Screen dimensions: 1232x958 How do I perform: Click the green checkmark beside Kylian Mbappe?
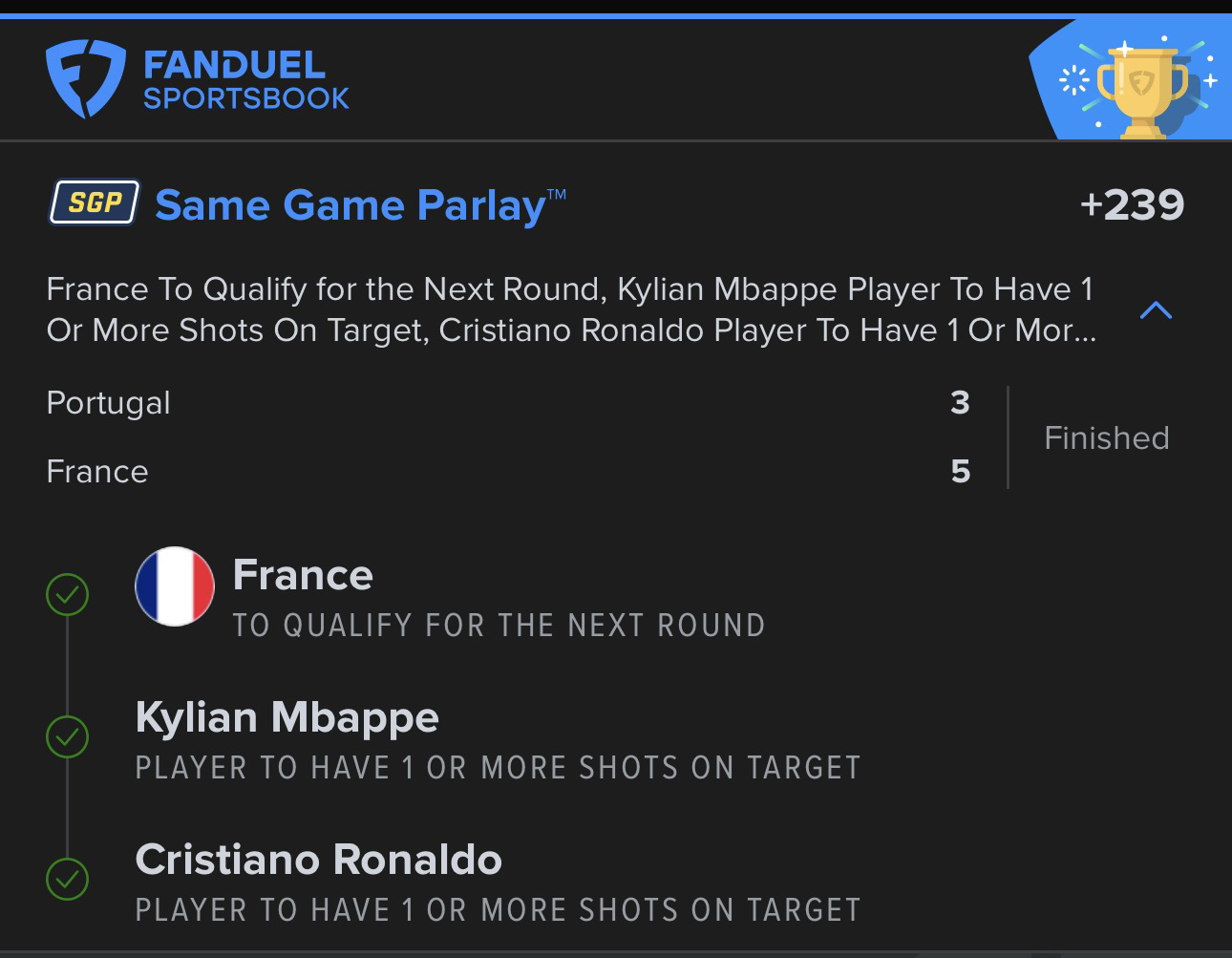click(67, 736)
